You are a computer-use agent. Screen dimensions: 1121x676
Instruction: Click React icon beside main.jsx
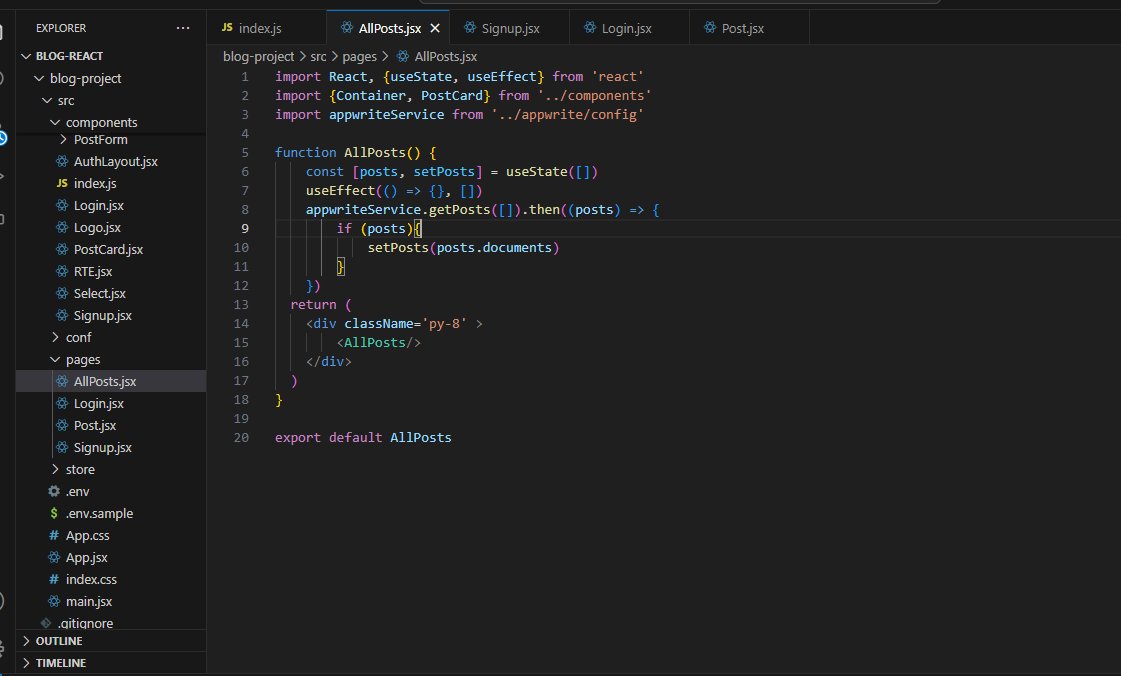click(54, 602)
